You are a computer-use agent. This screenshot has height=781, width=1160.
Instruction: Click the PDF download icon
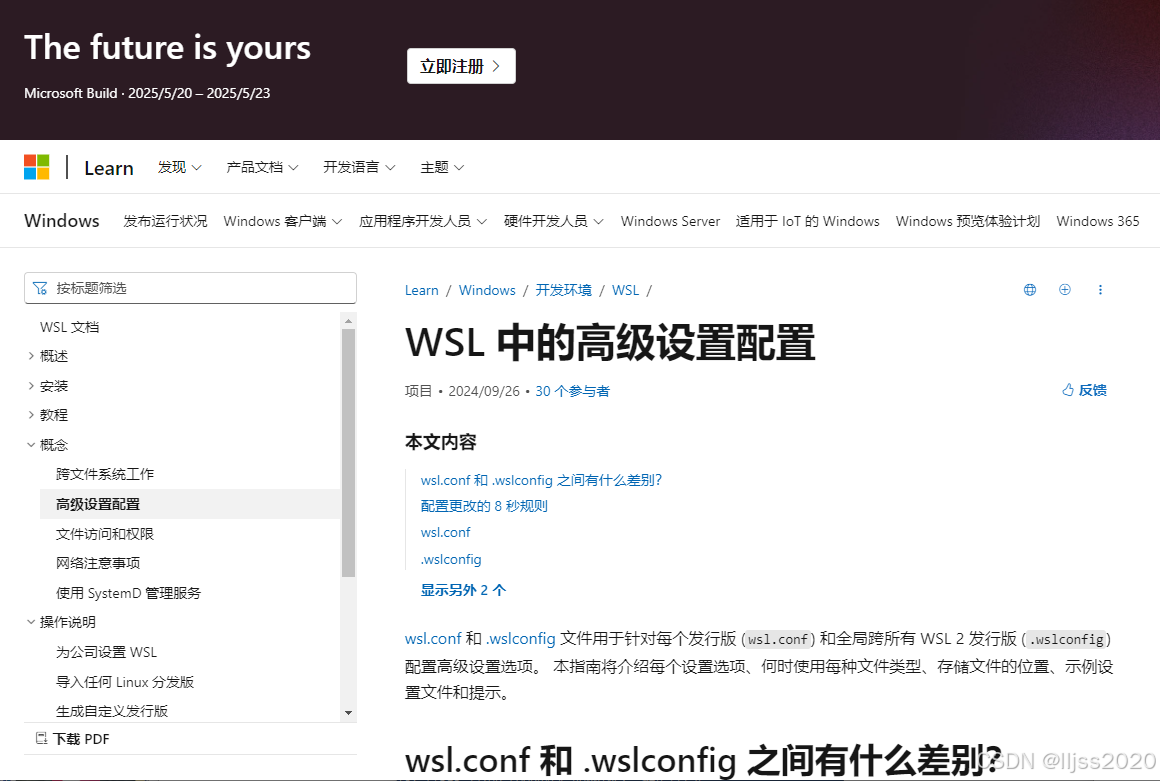pos(41,738)
